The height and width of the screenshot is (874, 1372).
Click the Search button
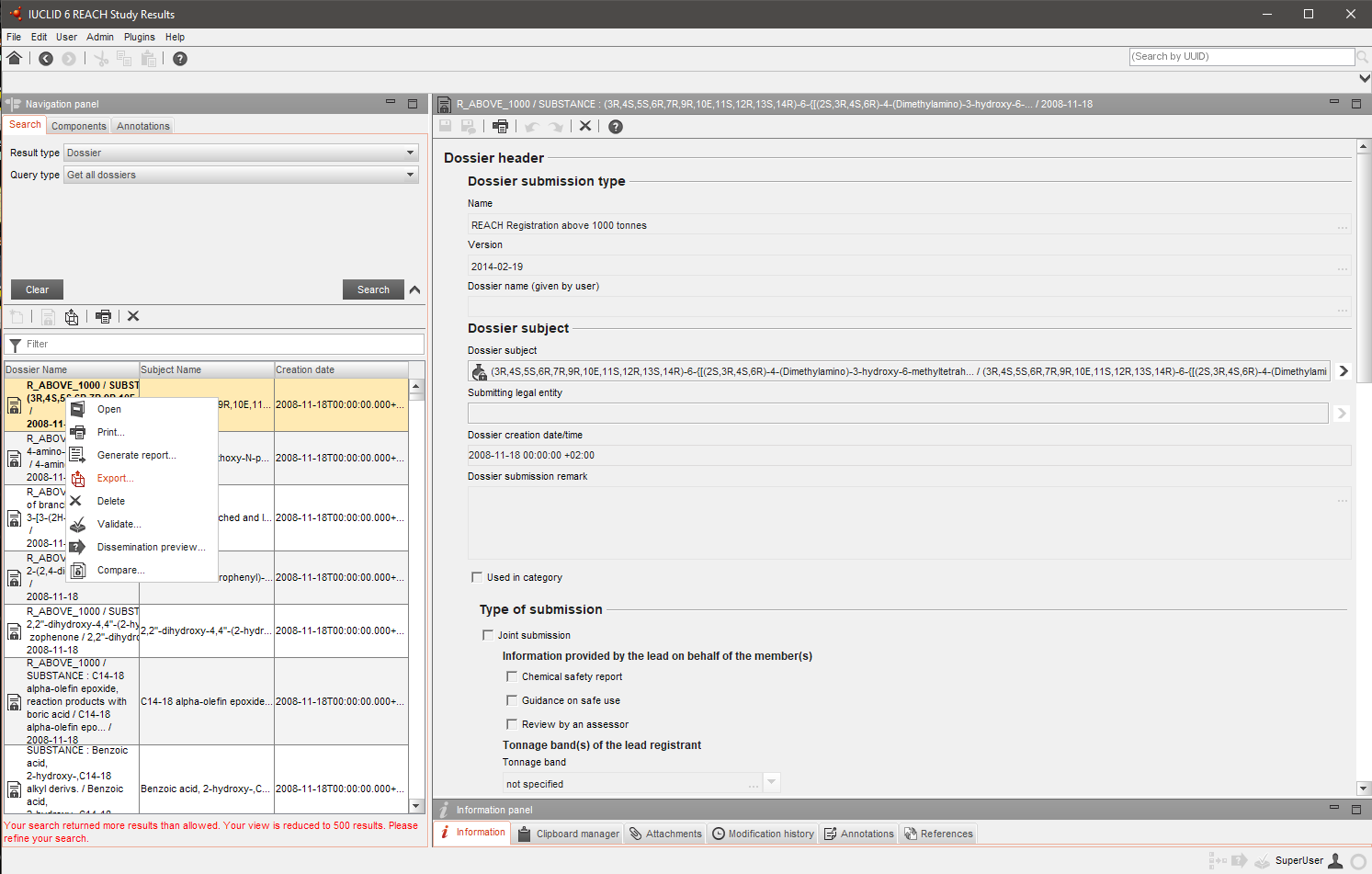(x=373, y=289)
